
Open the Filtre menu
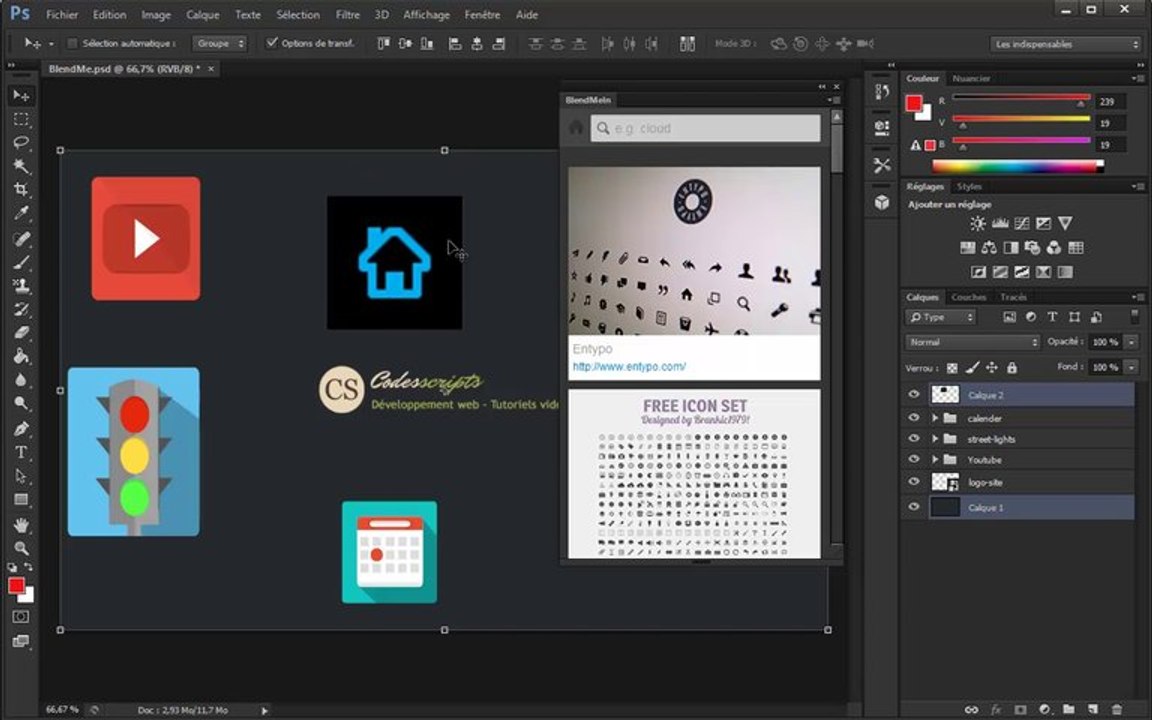click(x=348, y=15)
